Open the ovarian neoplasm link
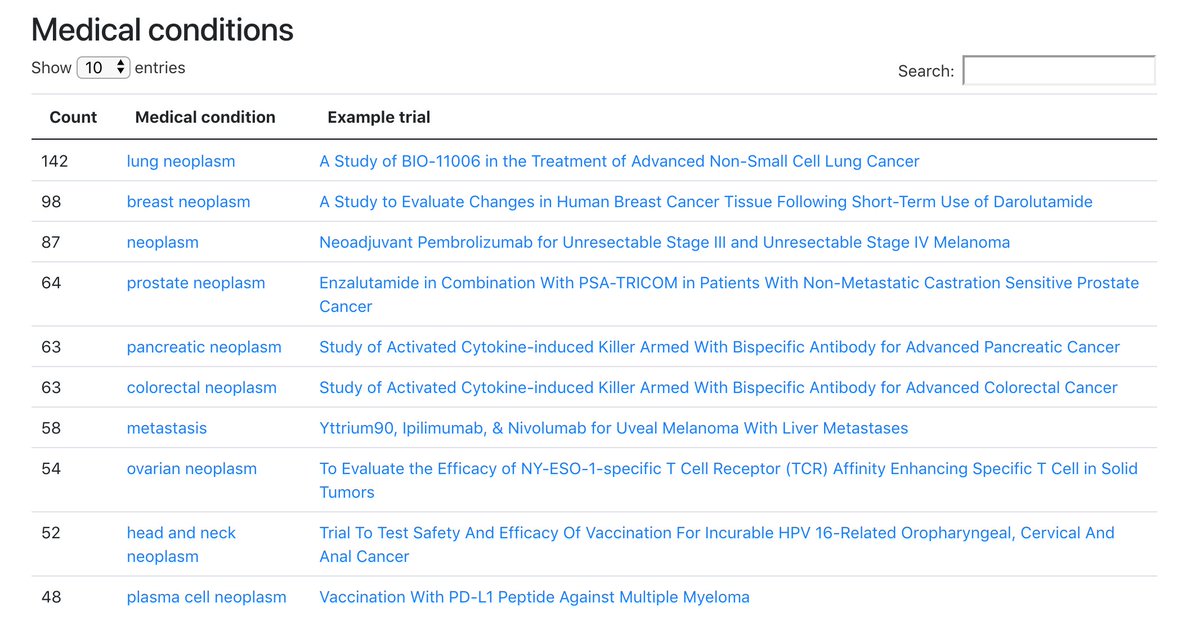Image resolution: width=1200 pixels, height=625 pixels. 192,469
